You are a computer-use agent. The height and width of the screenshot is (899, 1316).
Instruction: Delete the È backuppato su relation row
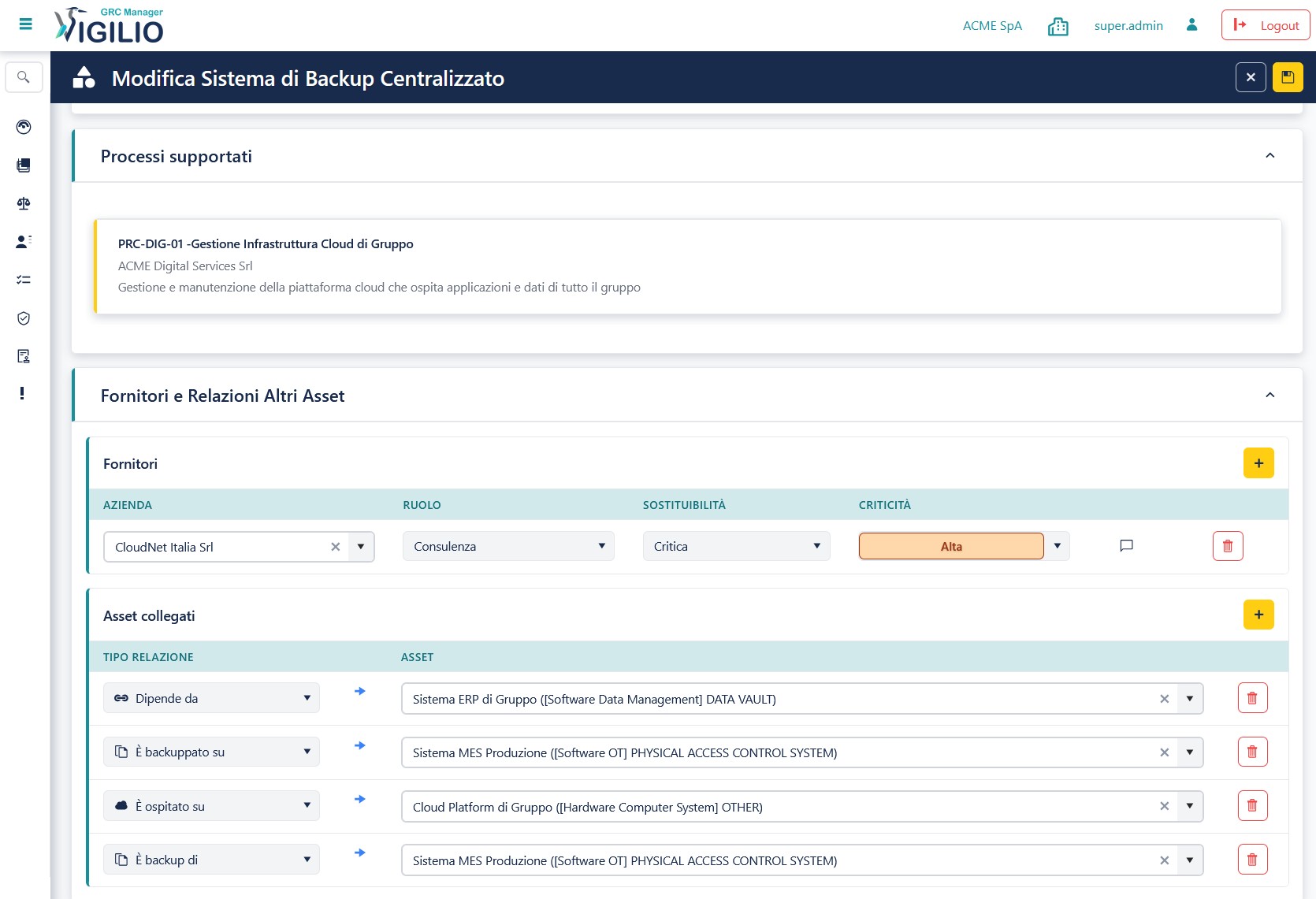(x=1252, y=752)
